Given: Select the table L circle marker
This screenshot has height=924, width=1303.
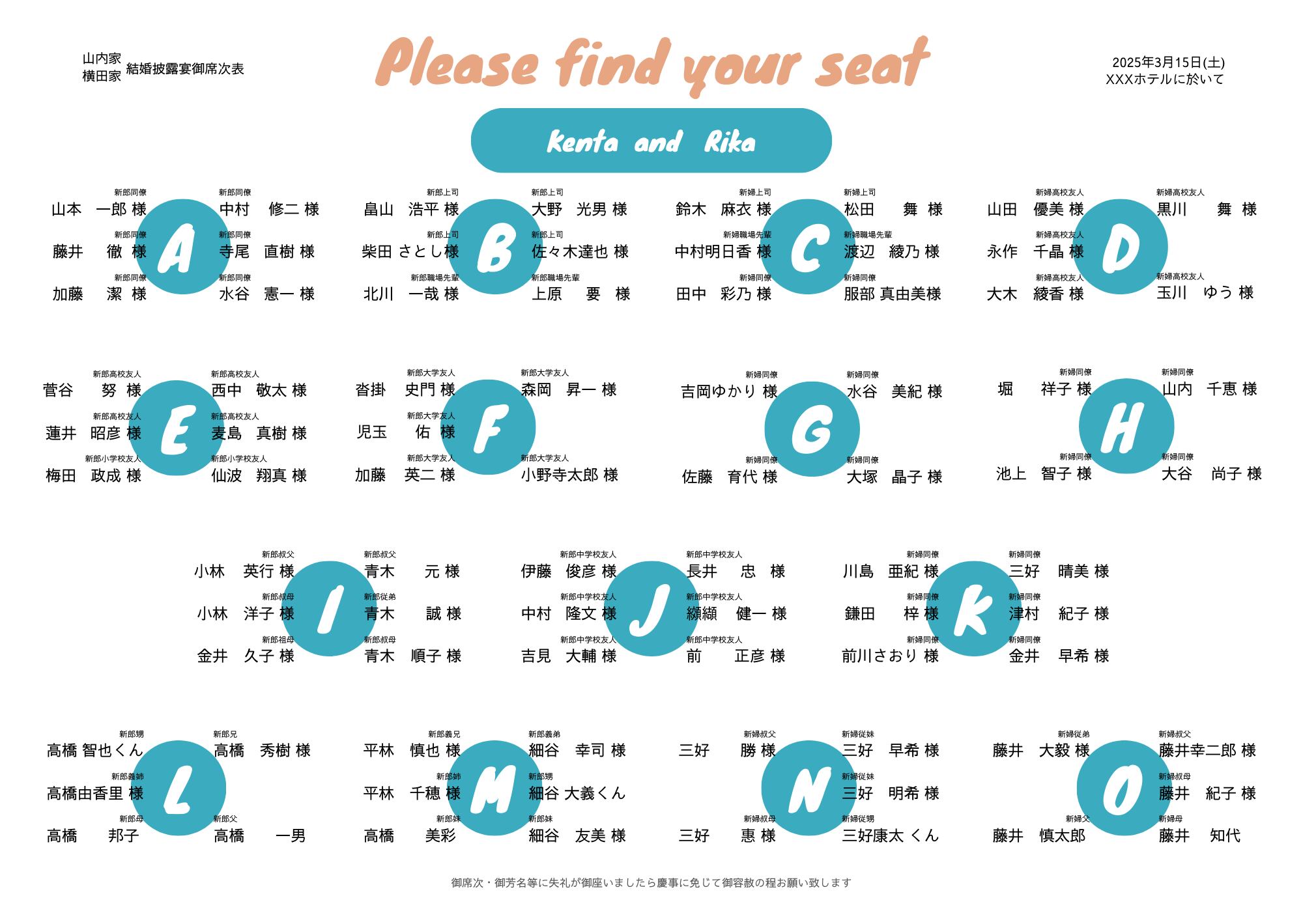Looking at the screenshot, I should (179, 788).
